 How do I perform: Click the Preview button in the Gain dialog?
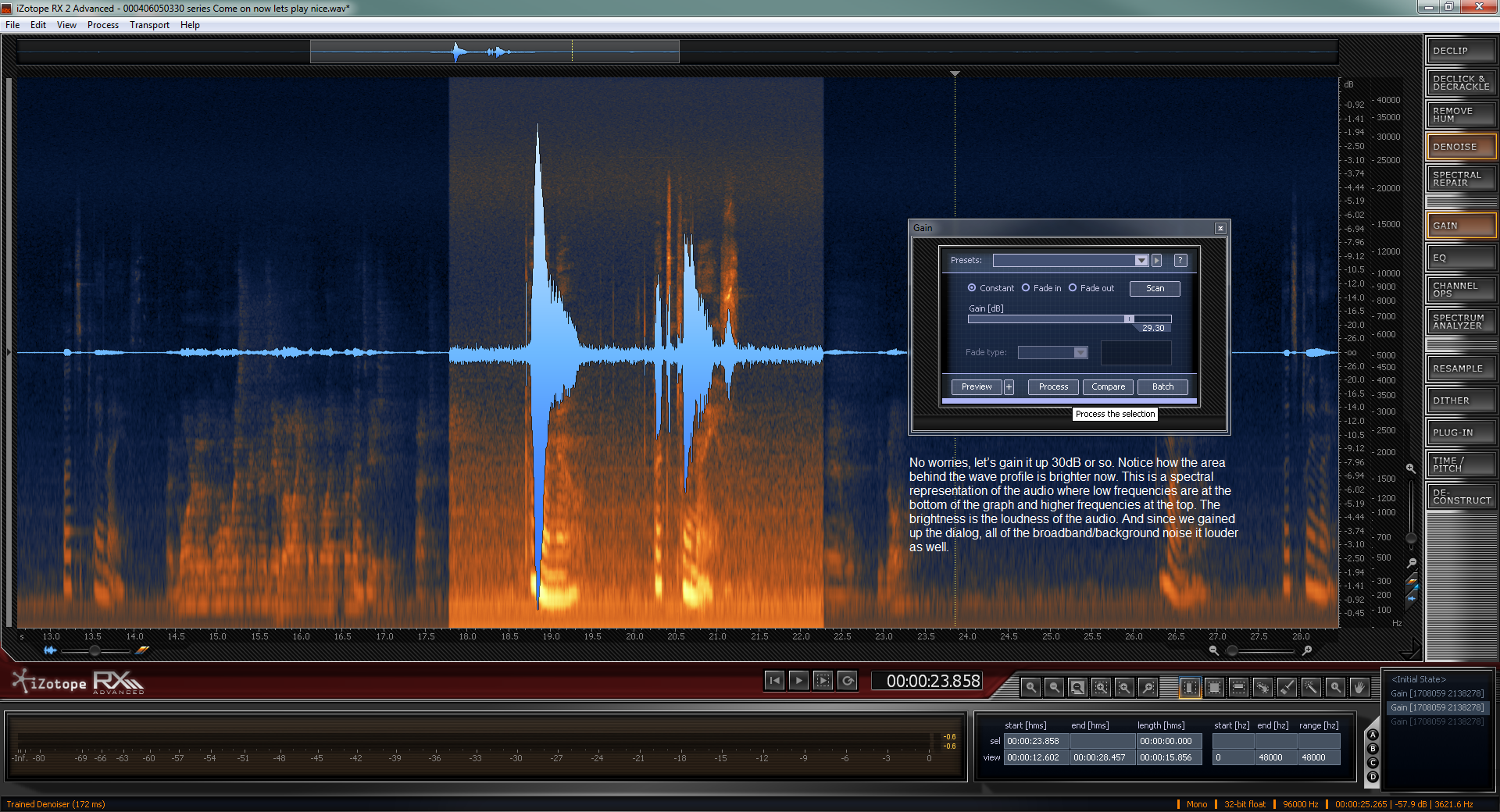977,387
